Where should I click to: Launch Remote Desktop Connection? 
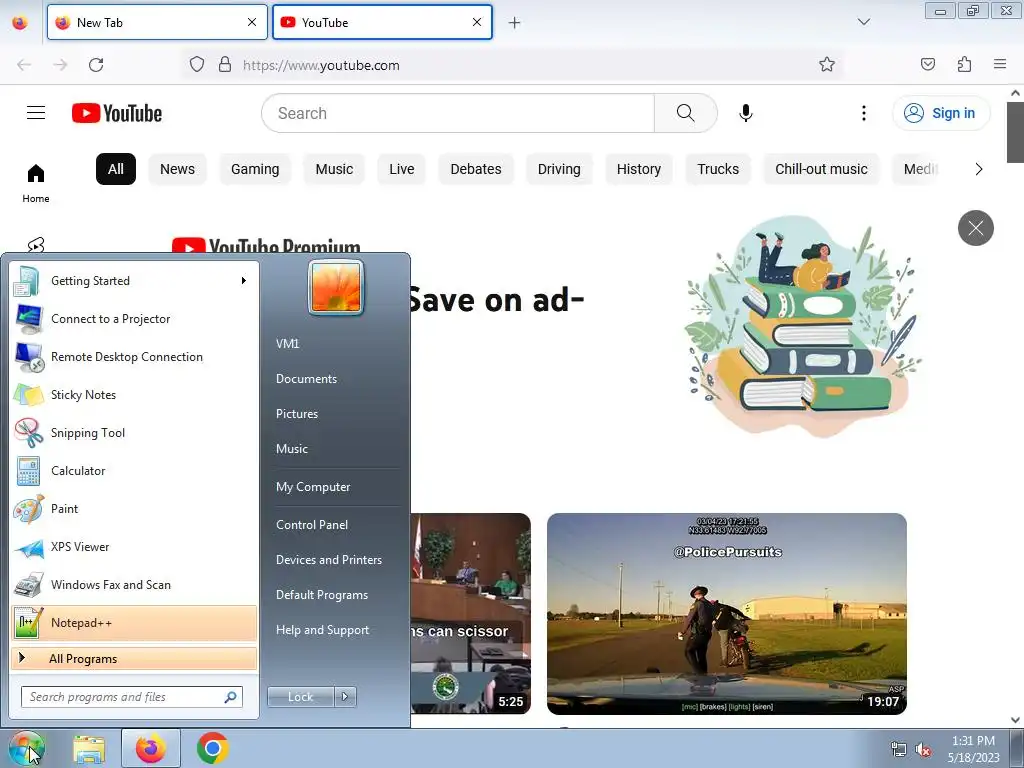coord(134,357)
